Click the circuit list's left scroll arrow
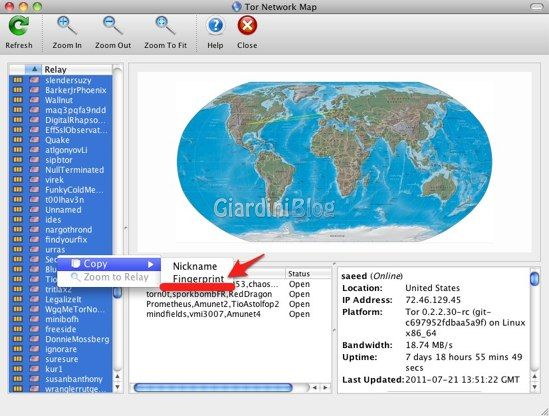 pos(315,388)
